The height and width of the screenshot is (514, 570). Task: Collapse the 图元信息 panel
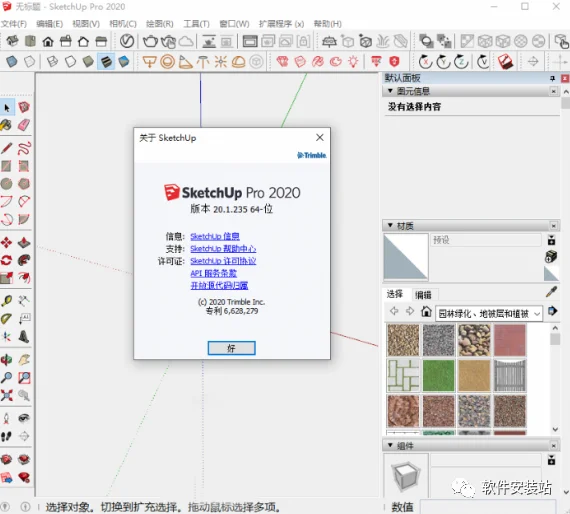390,91
